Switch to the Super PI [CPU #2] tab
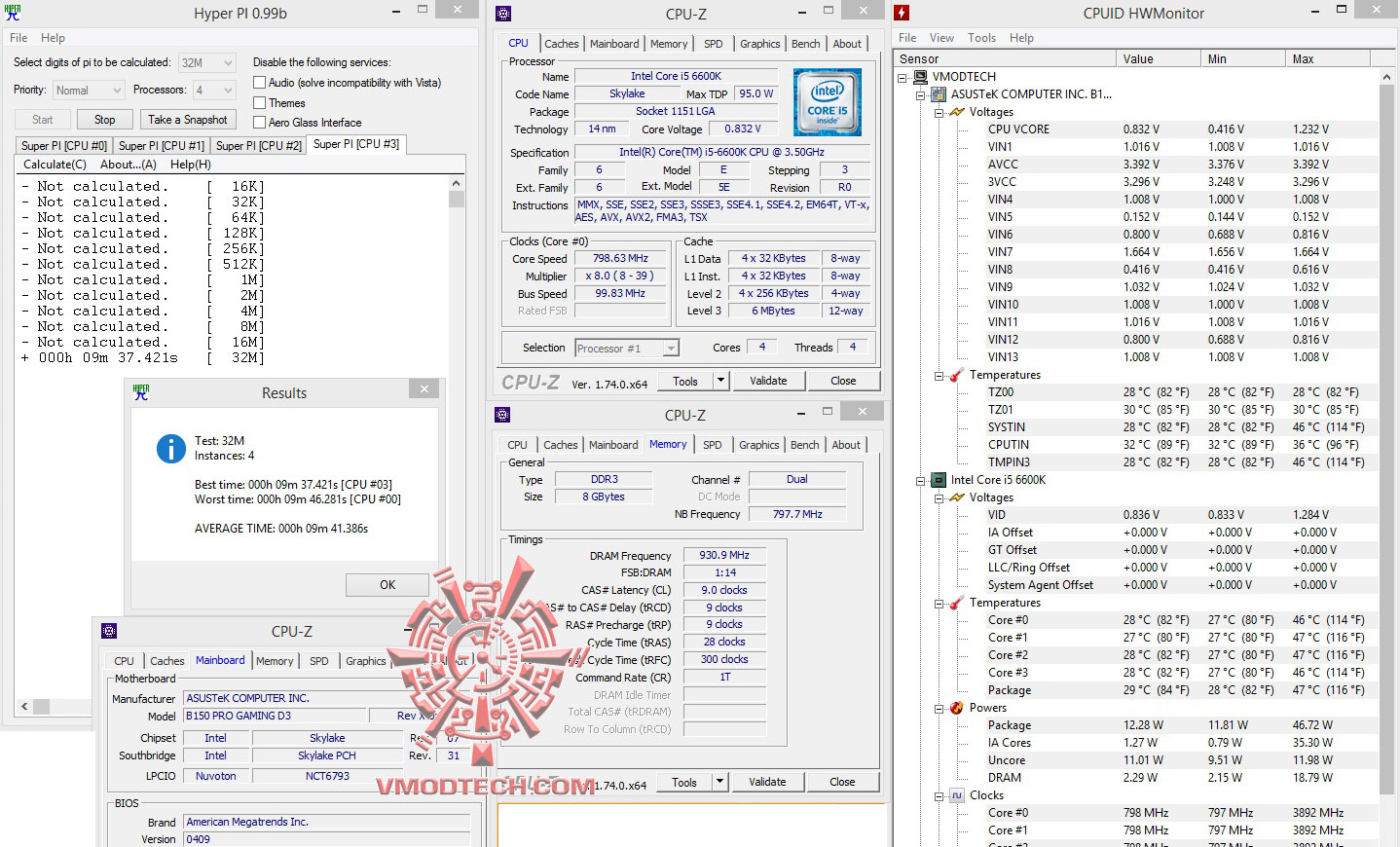The height and width of the screenshot is (847, 1400). (x=259, y=145)
